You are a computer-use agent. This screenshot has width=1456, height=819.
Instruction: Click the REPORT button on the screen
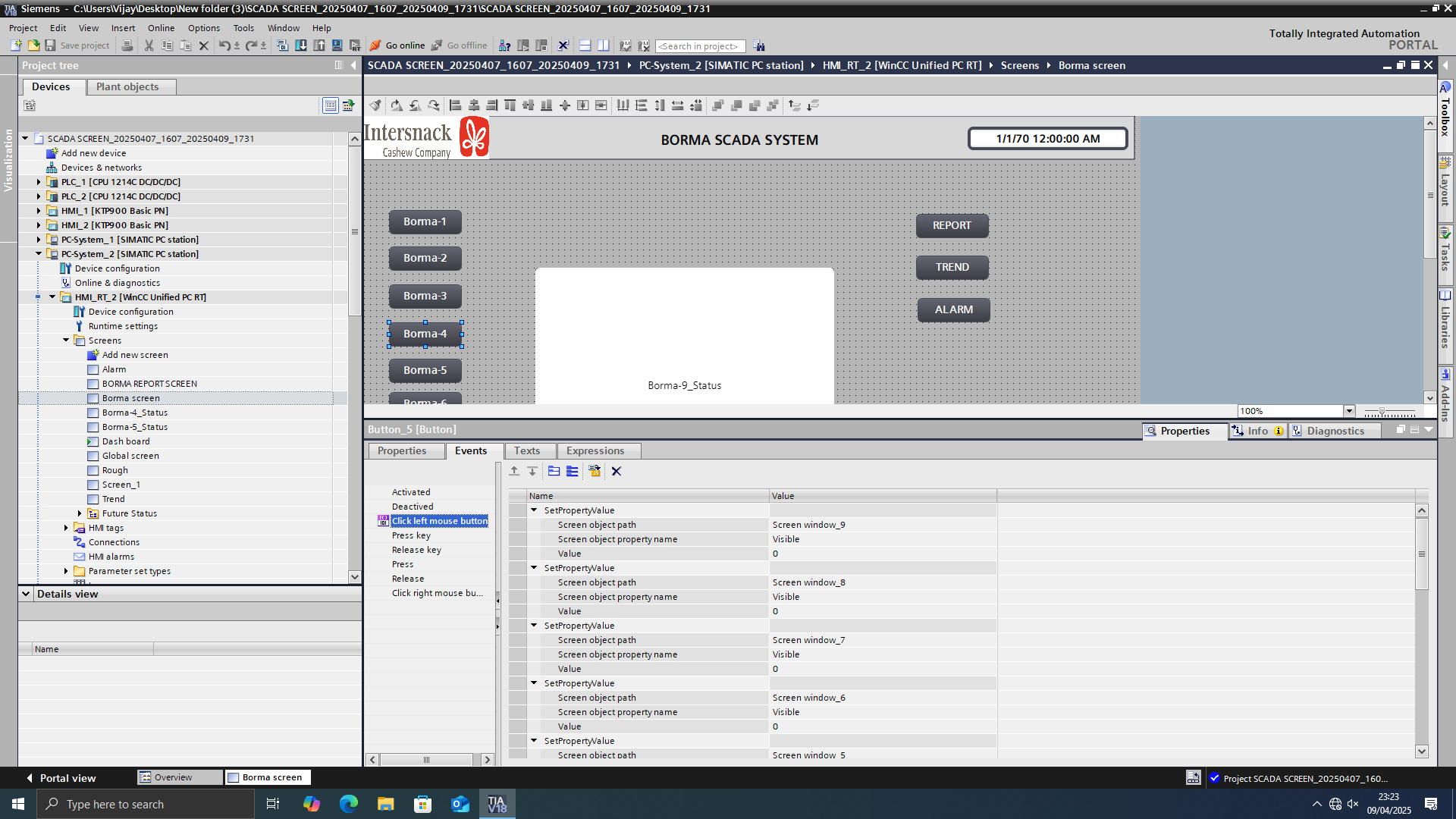(x=952, y=225)
